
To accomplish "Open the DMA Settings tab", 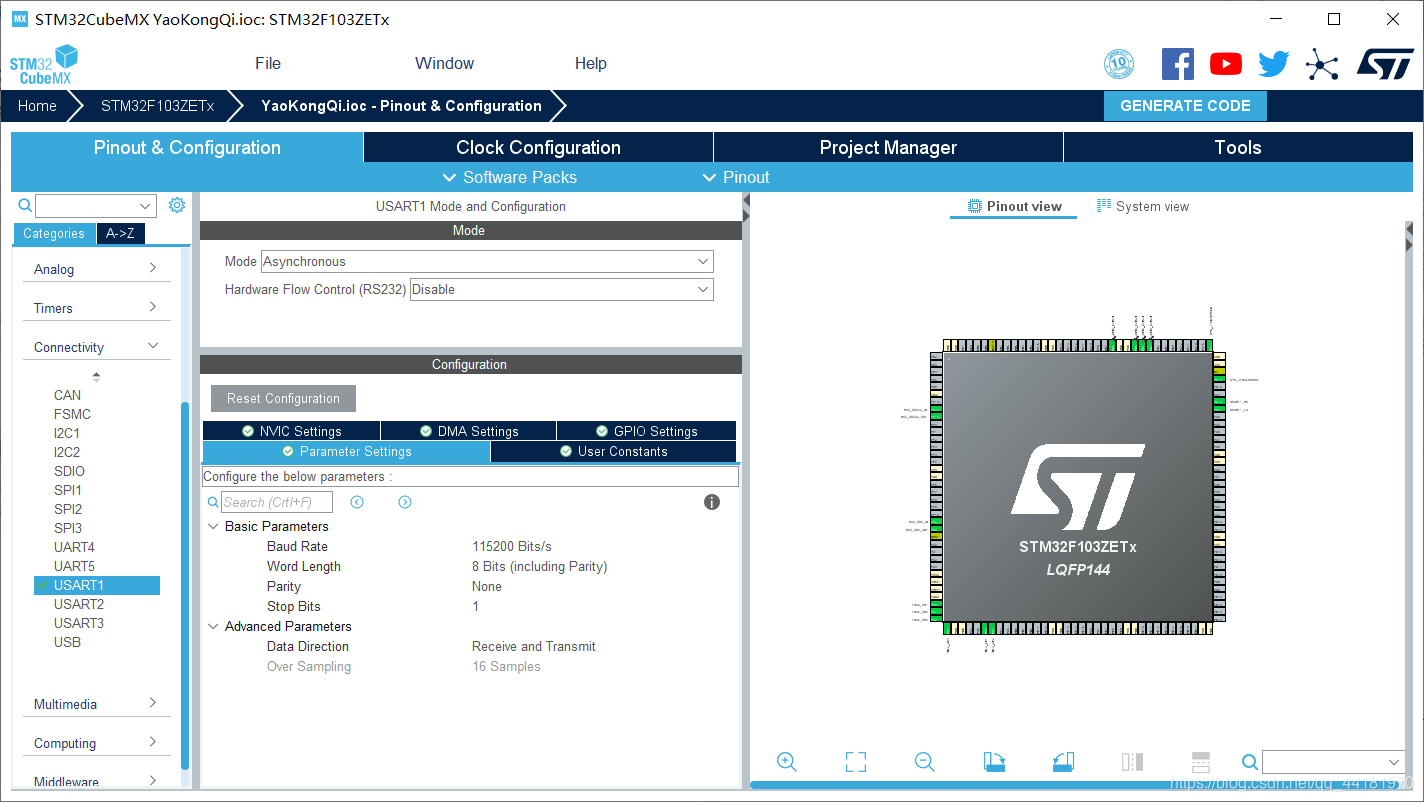I will (x=468, y=431).
